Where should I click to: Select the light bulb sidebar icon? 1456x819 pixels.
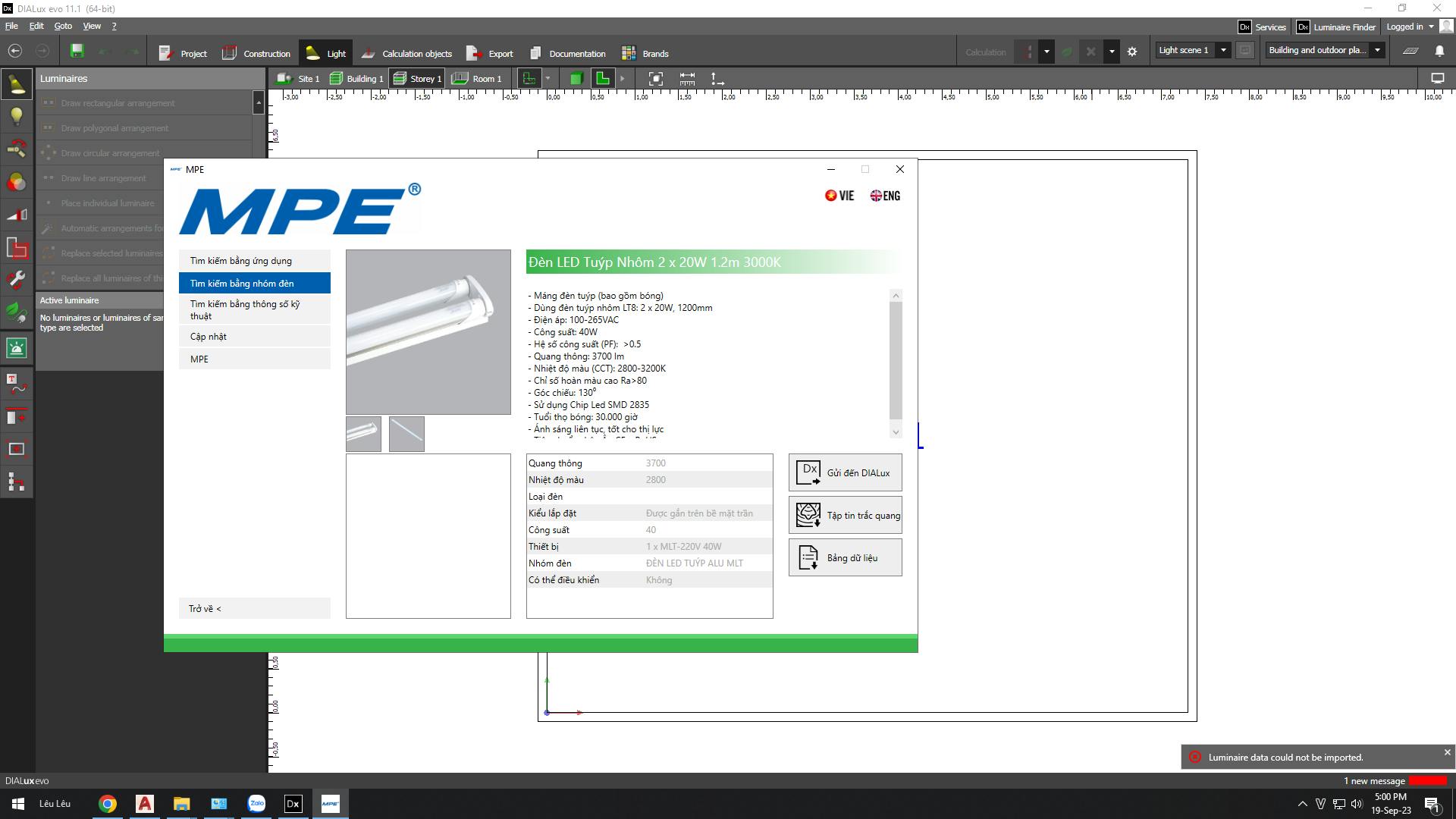pos(17,116)
